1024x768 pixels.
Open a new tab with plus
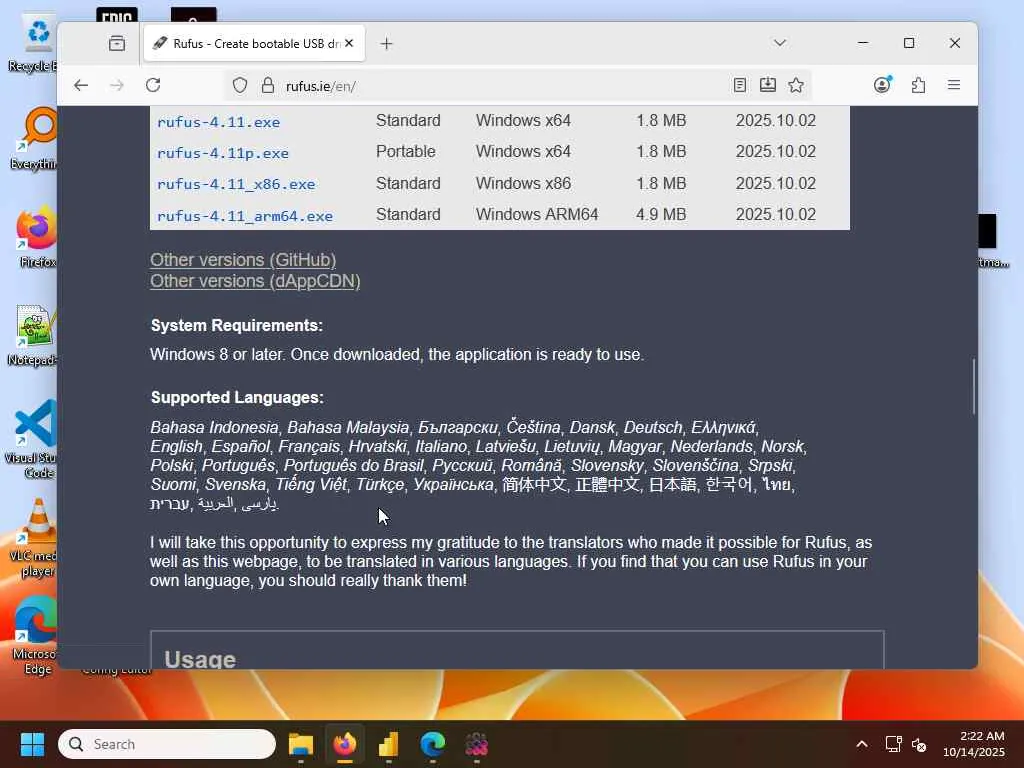[x=386, y=44]
